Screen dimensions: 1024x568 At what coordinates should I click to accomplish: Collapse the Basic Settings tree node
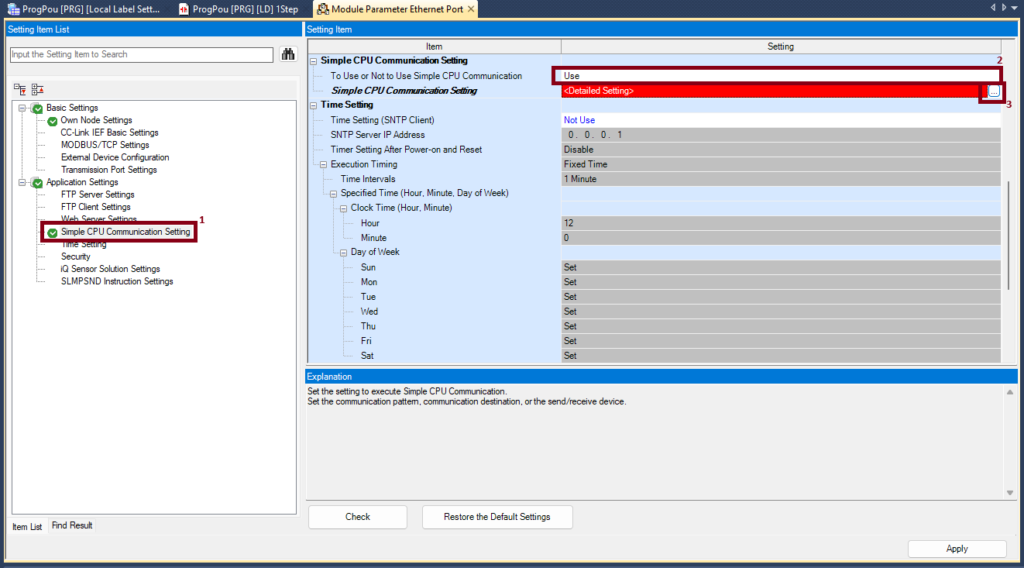(x=21, y=108)
